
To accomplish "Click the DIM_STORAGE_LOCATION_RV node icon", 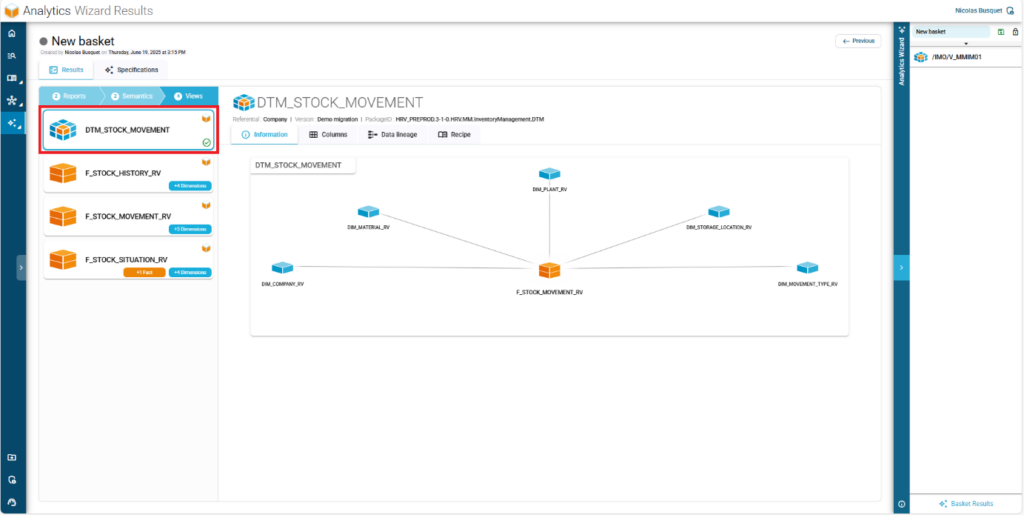I will 718,212.
